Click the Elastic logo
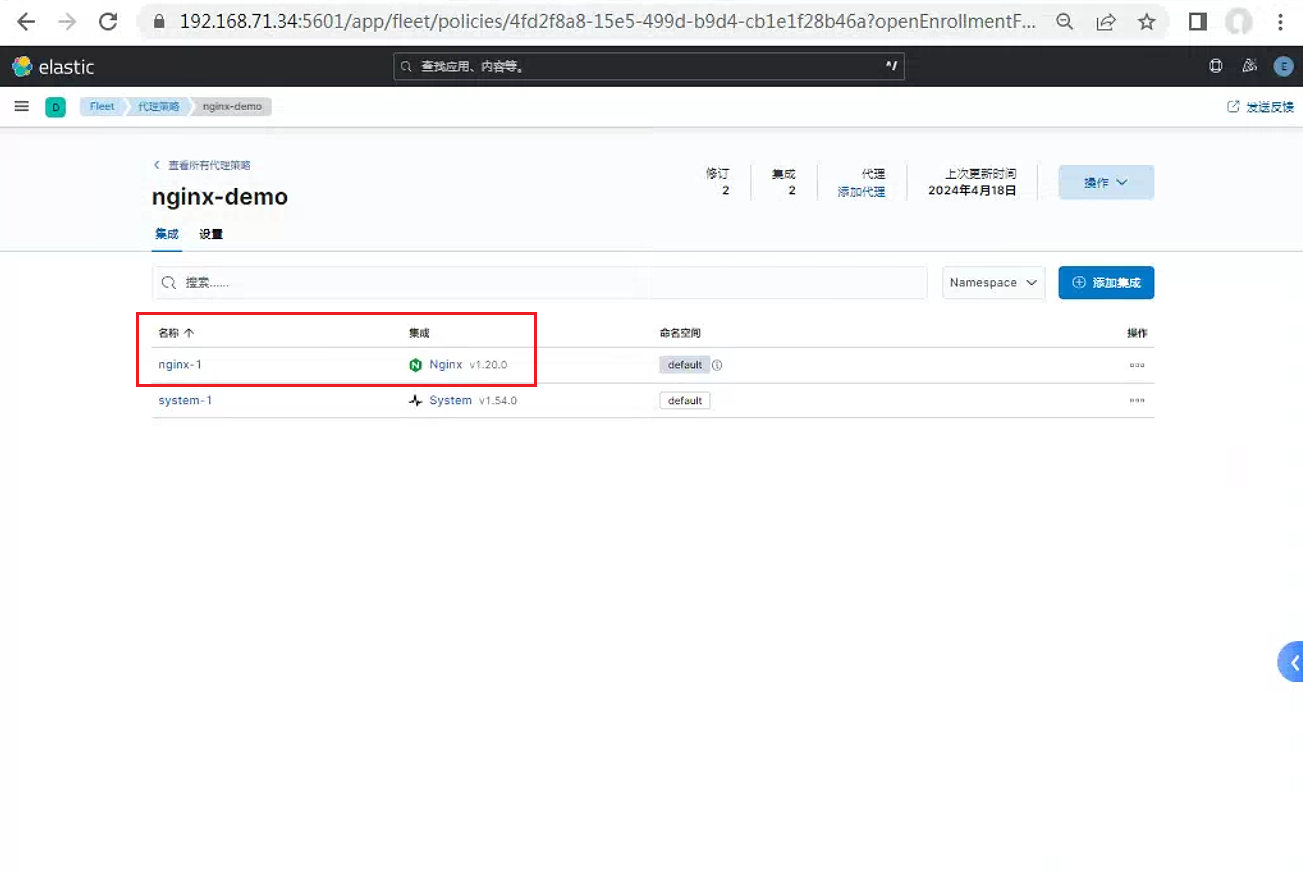 [x=53, y=67]
